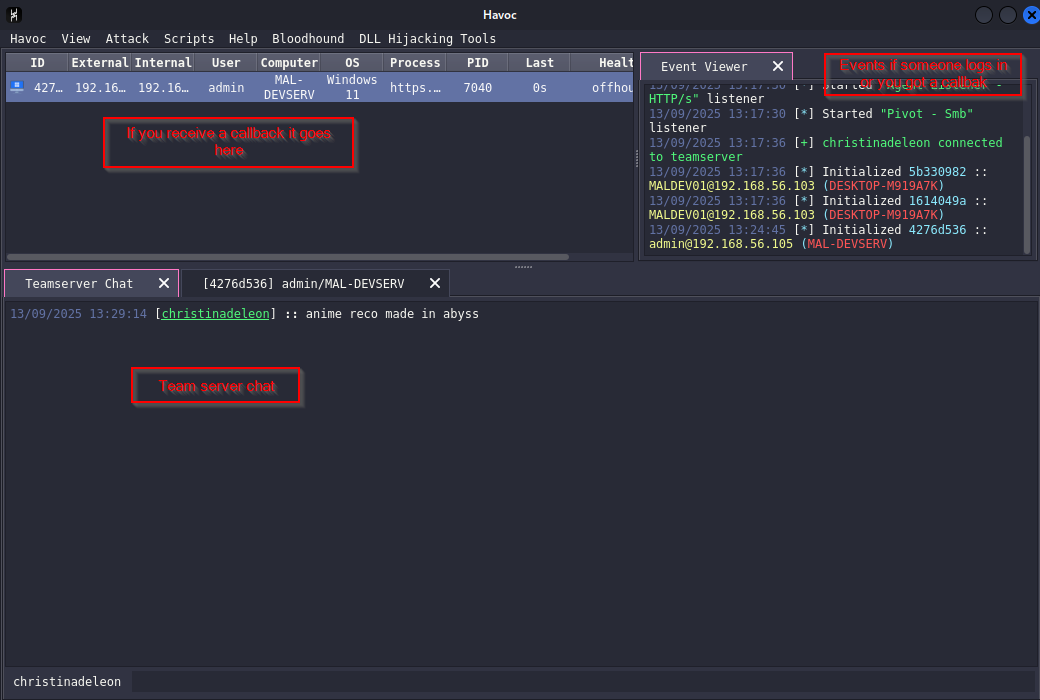Sort sessions by Computer column header
The image size is (1040, 700).
(x=289, y=62)
